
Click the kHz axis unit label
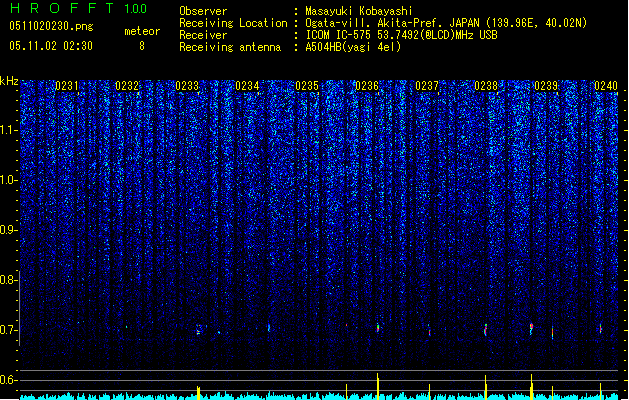[9, 81]
